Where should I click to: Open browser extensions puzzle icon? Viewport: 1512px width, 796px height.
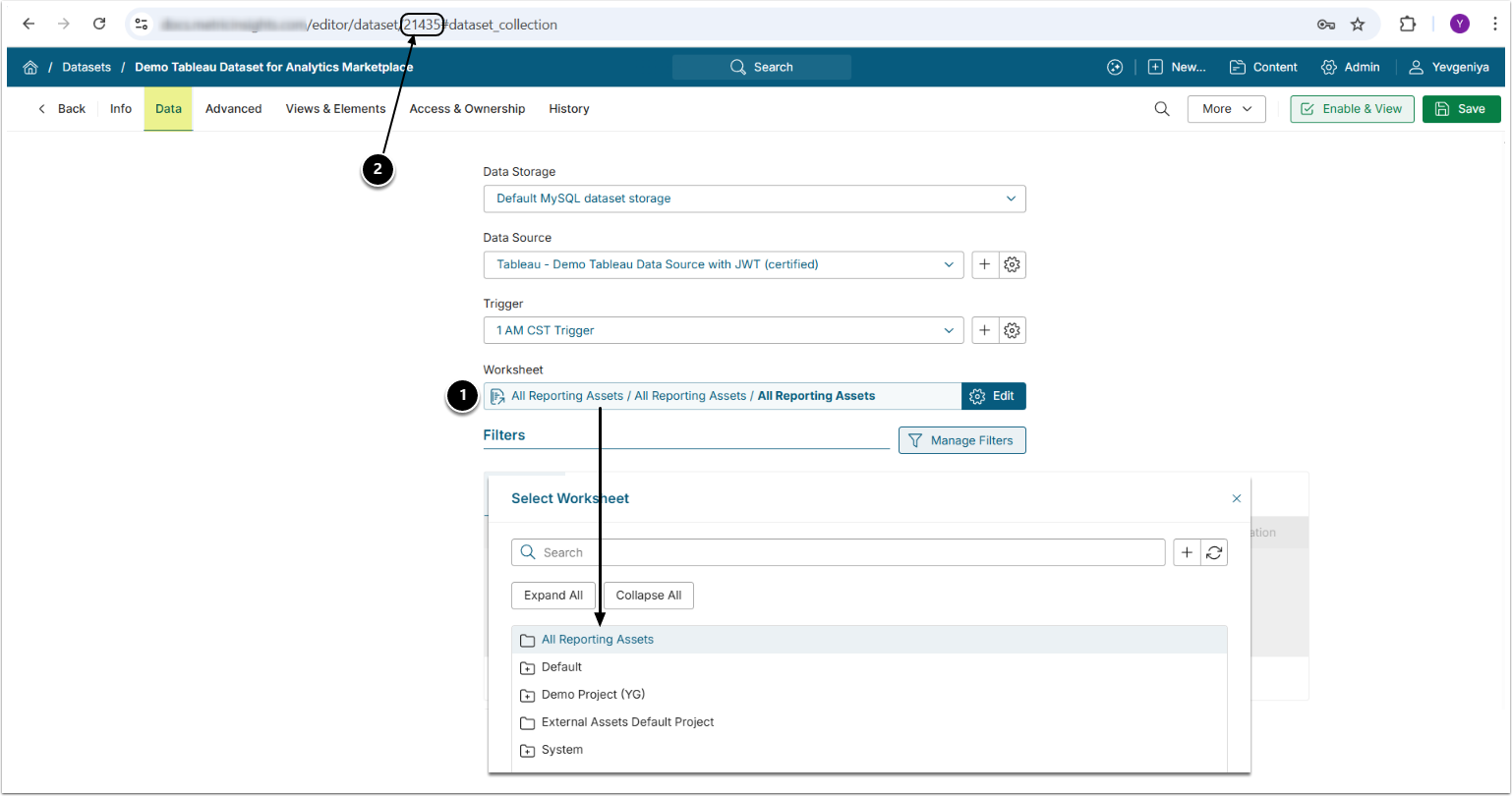pos(1408,25)
